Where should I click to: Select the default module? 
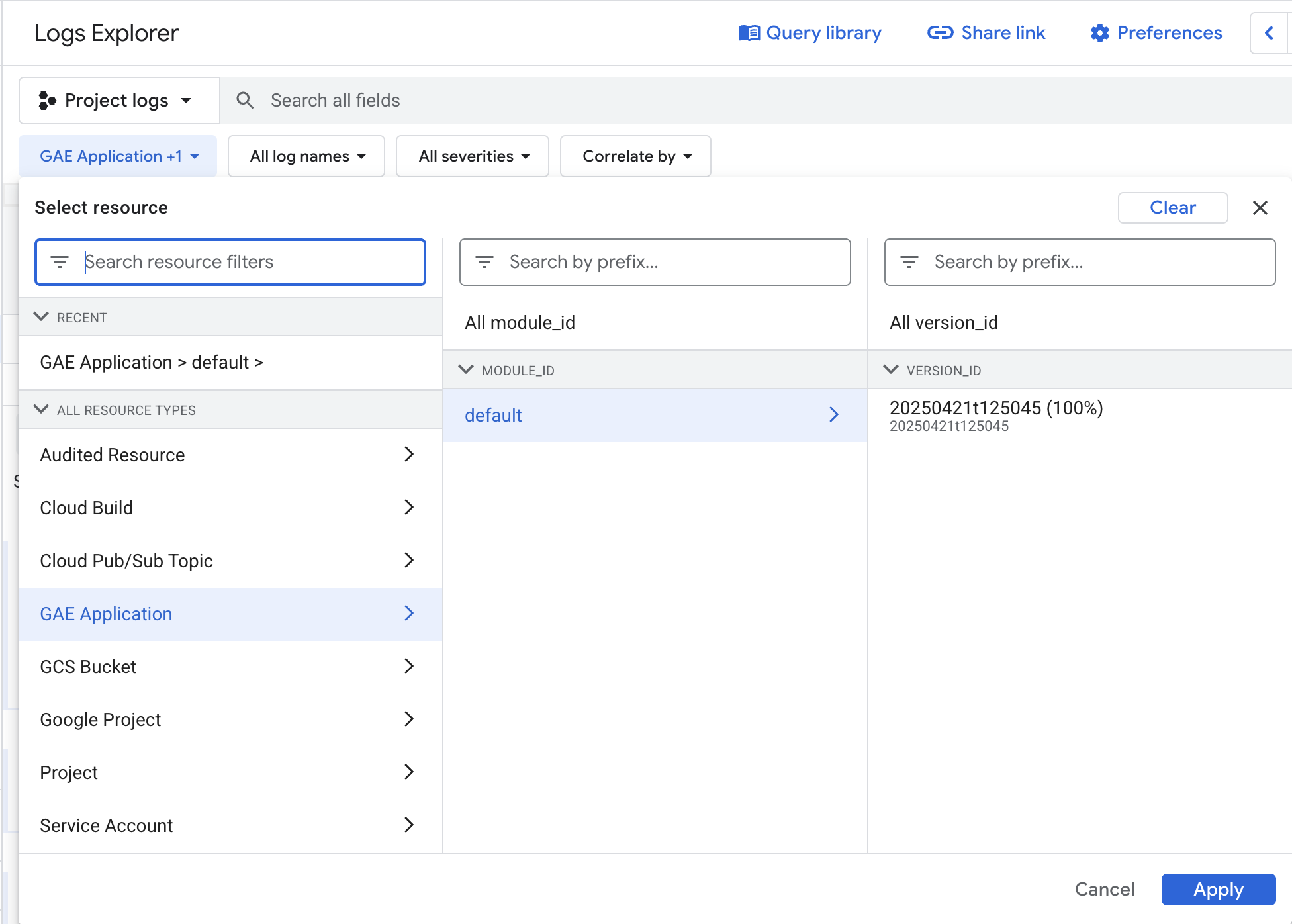tap(655, 416)
